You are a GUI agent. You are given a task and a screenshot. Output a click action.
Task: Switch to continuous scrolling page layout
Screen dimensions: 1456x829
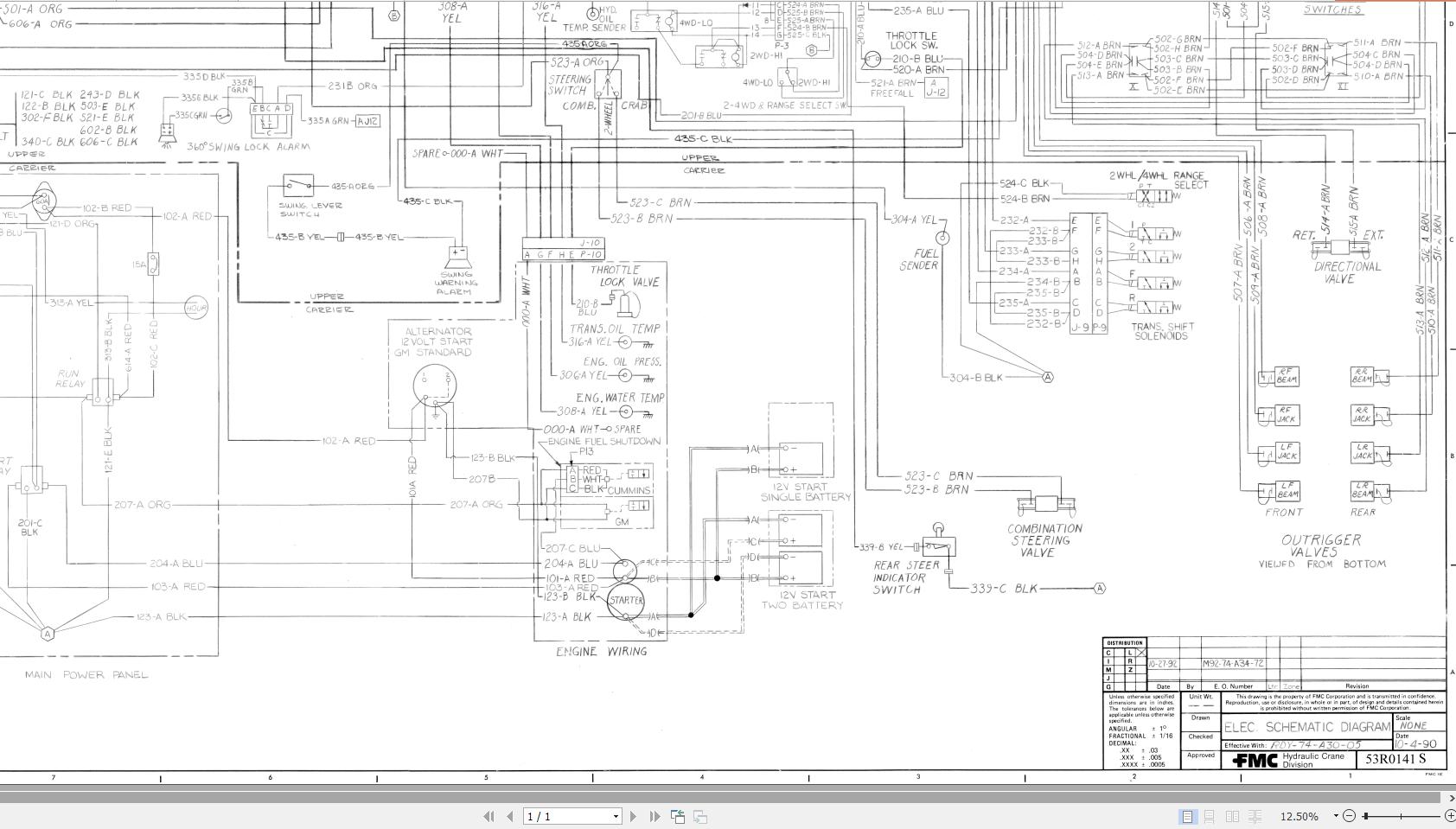coord(1210,816)
